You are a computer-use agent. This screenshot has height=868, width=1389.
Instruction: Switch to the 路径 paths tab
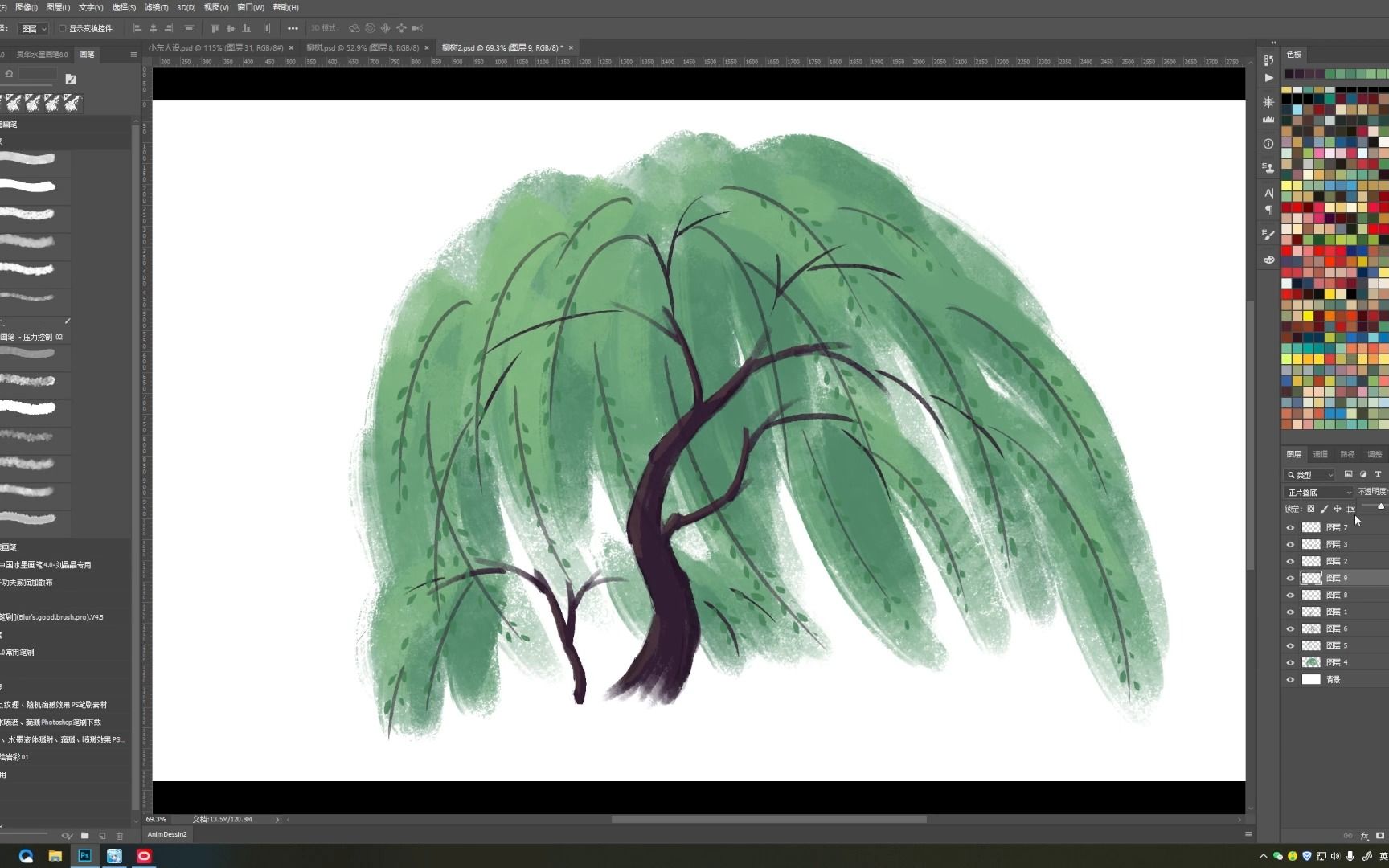[x=1348, y=454]
